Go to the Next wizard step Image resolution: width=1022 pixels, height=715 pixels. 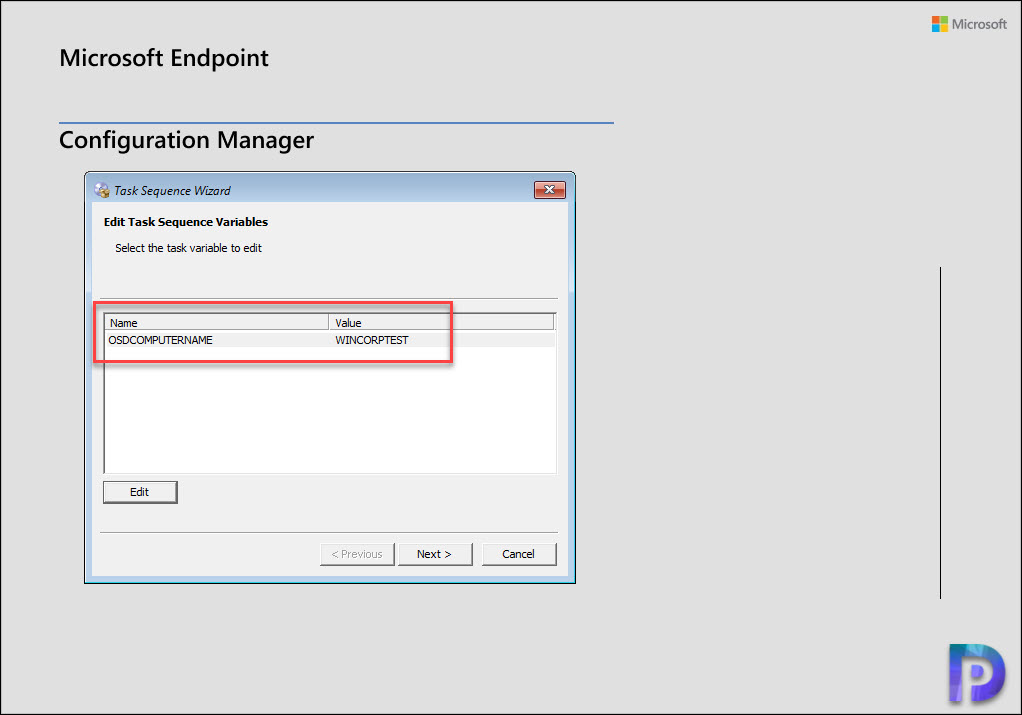[x=435, y=554]
